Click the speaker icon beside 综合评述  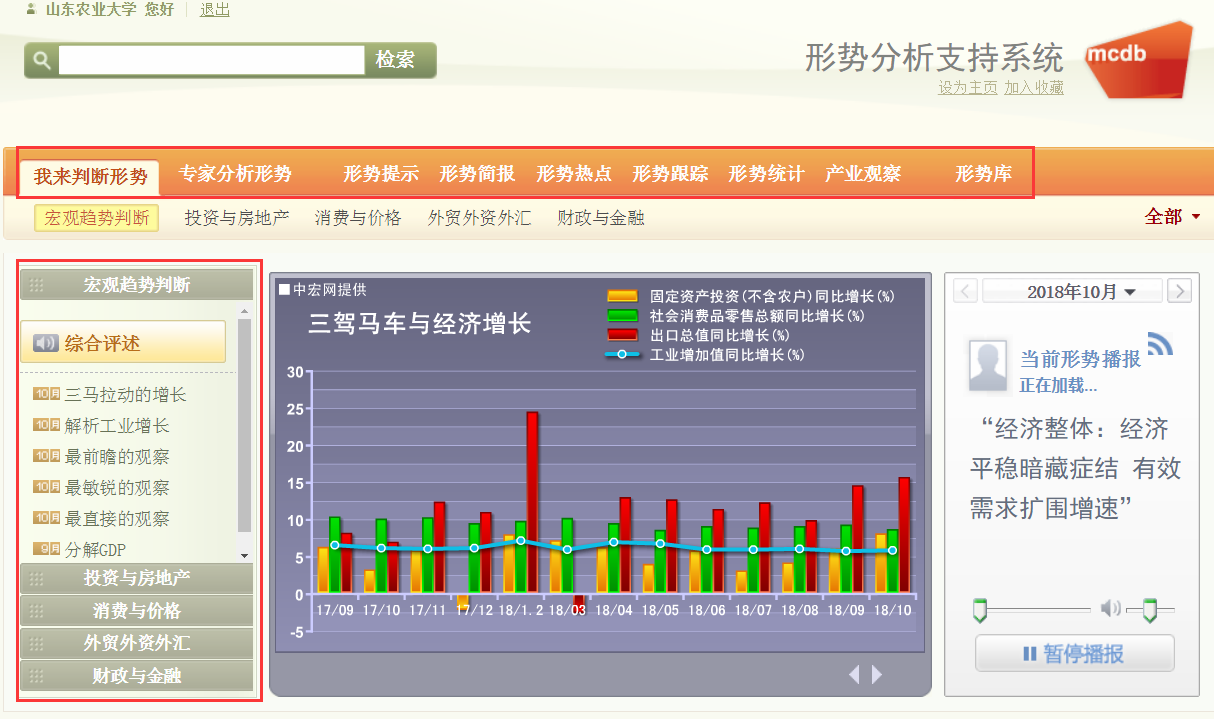[x=46, y=344]
